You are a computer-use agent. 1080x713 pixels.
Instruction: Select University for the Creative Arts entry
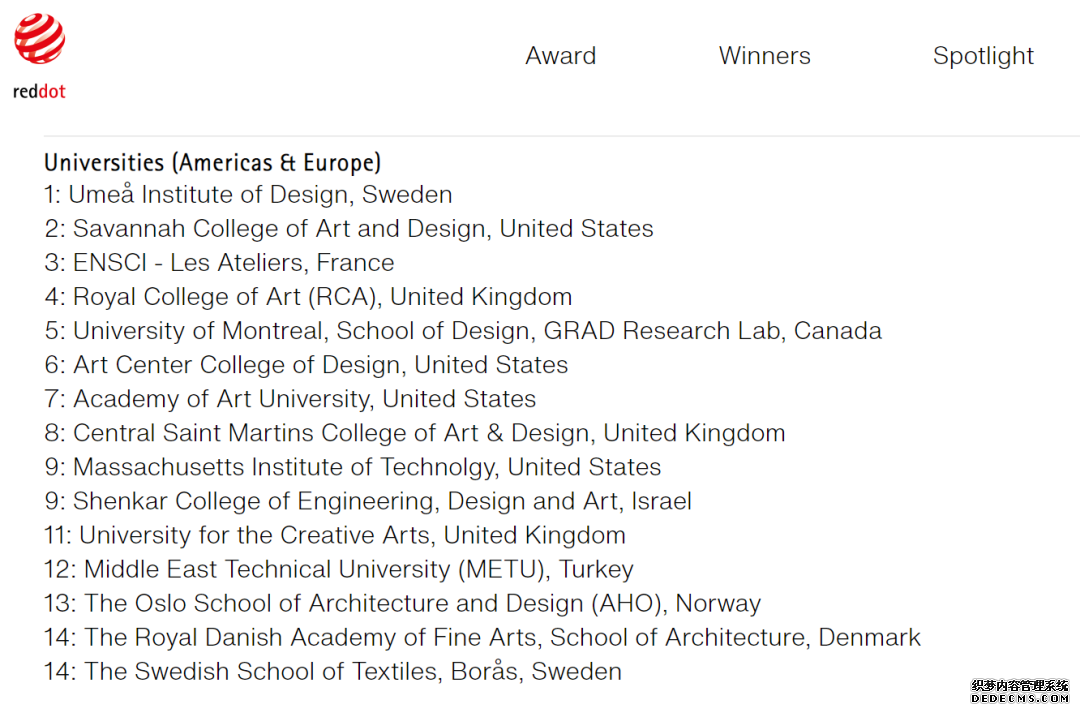[335, 535]
